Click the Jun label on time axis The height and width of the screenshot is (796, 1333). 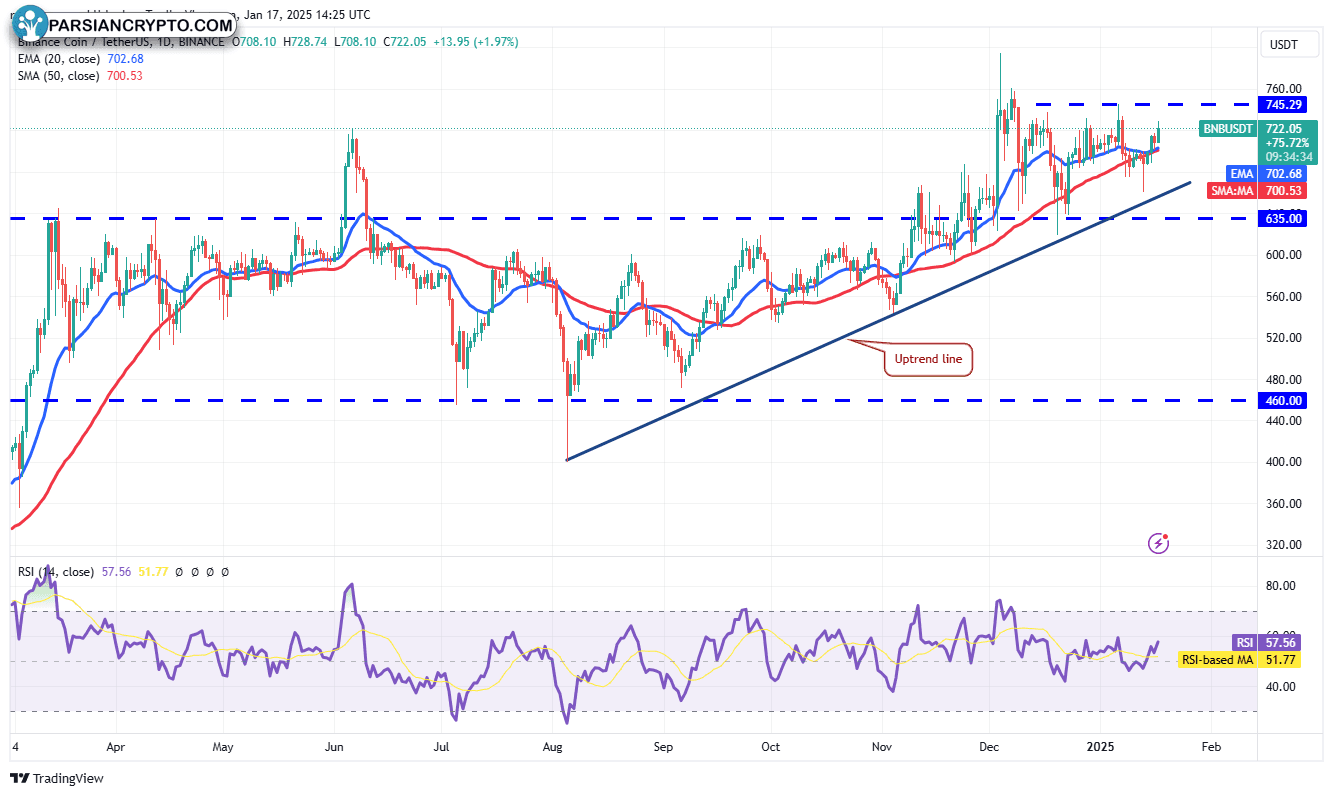click(335, 746)
